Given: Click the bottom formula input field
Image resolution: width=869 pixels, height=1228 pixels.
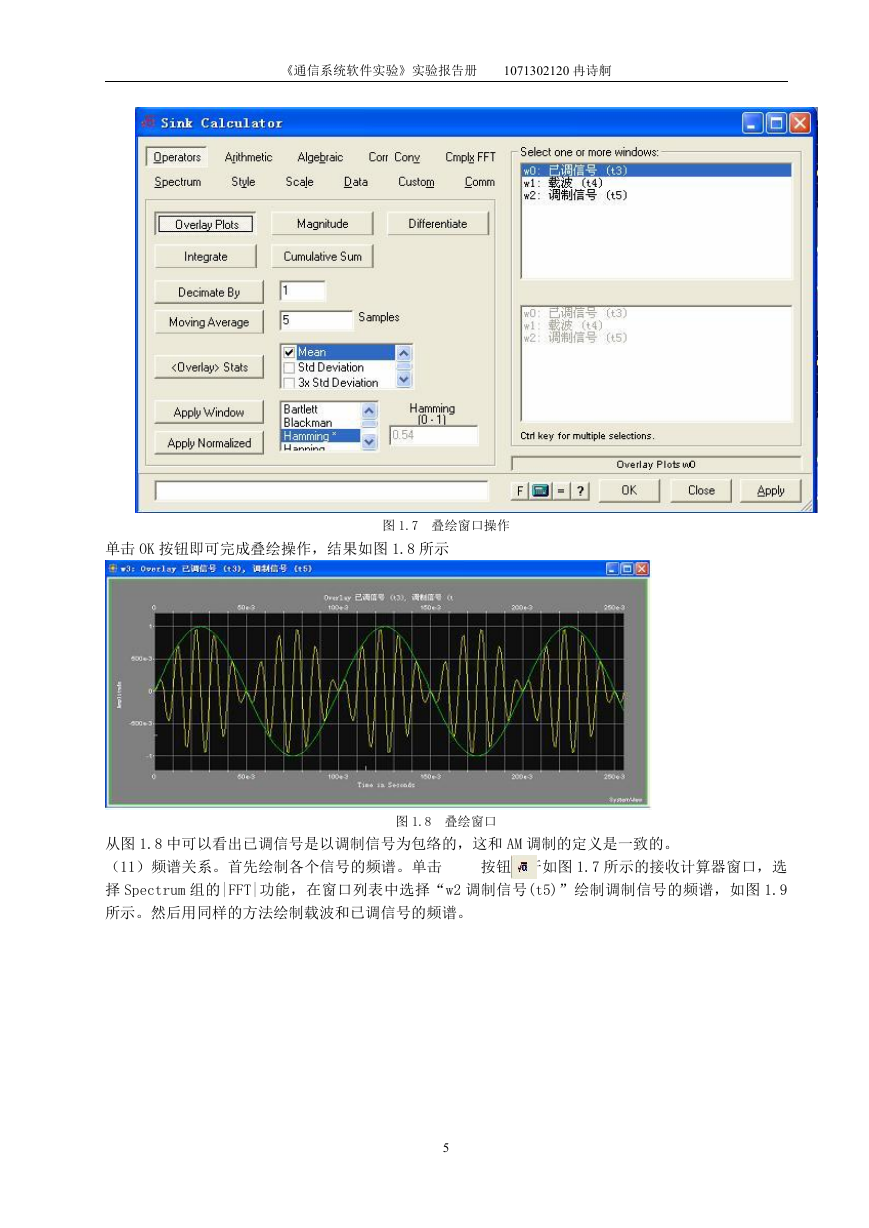Looking at the screenshot, I should coord(320,491).
